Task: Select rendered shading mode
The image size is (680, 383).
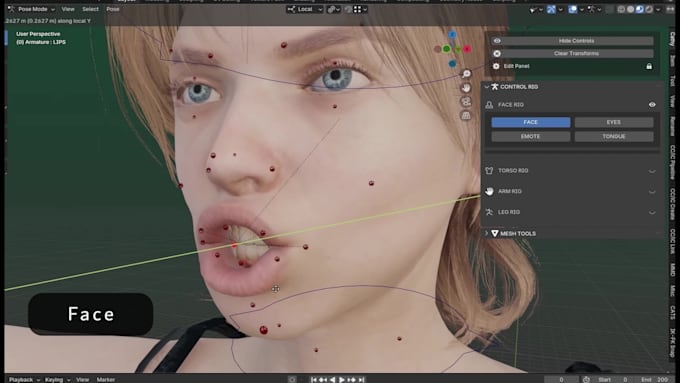Action: (x=649, y=9)
